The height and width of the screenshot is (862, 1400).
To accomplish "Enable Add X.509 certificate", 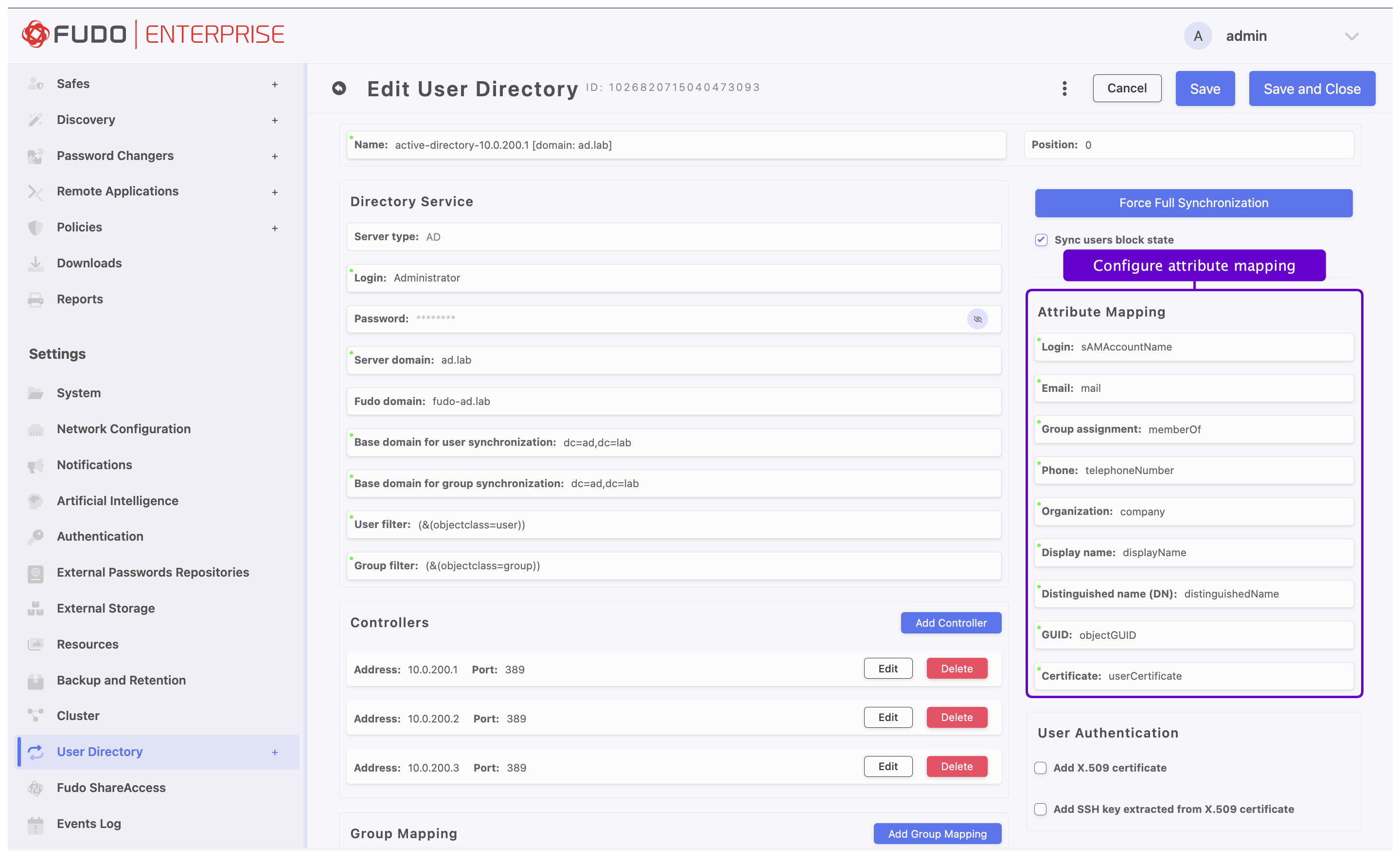I will tap(1041, 768).
